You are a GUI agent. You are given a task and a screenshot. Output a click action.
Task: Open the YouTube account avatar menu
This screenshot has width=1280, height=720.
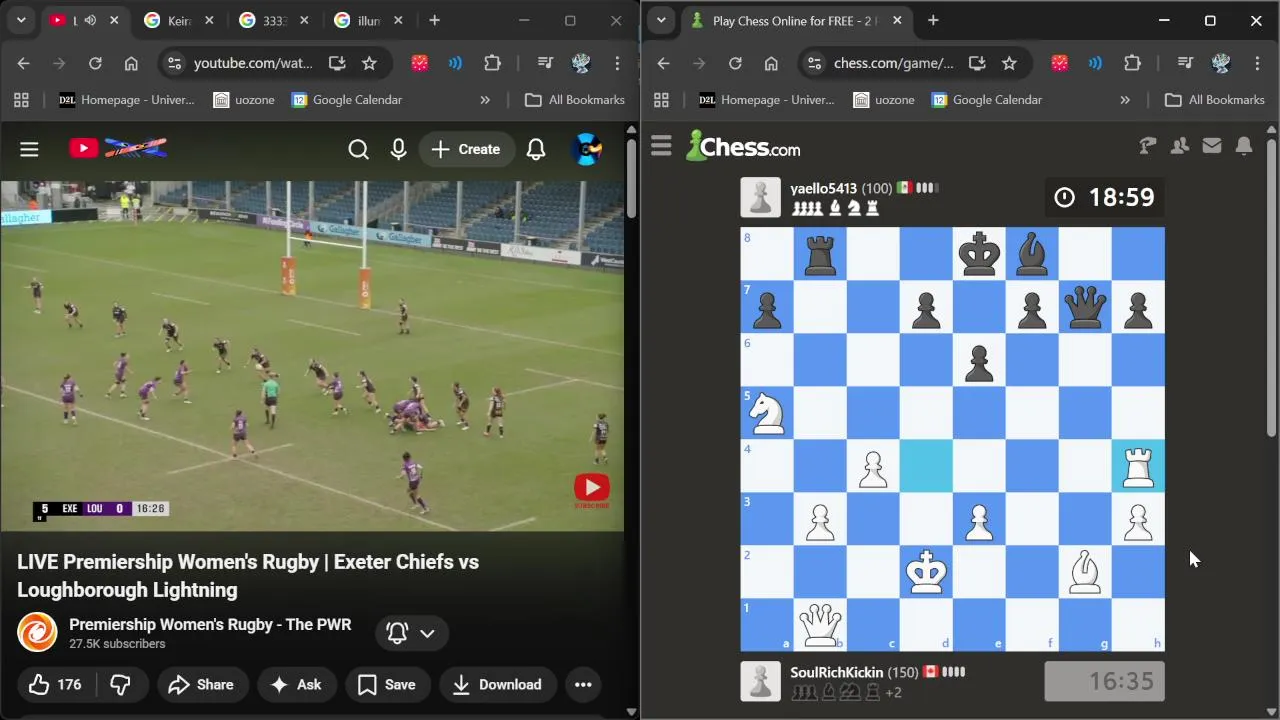pos(586,149)
